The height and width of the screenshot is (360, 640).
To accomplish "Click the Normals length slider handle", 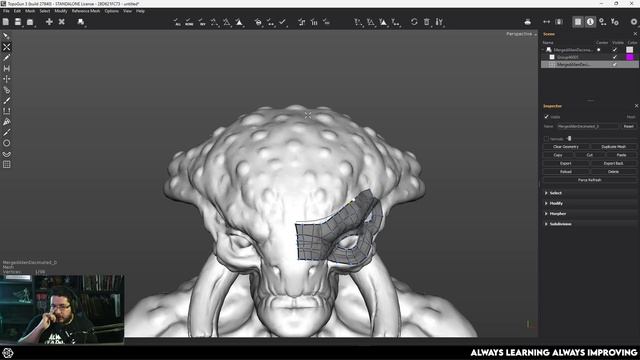I will tap(569, 139).
